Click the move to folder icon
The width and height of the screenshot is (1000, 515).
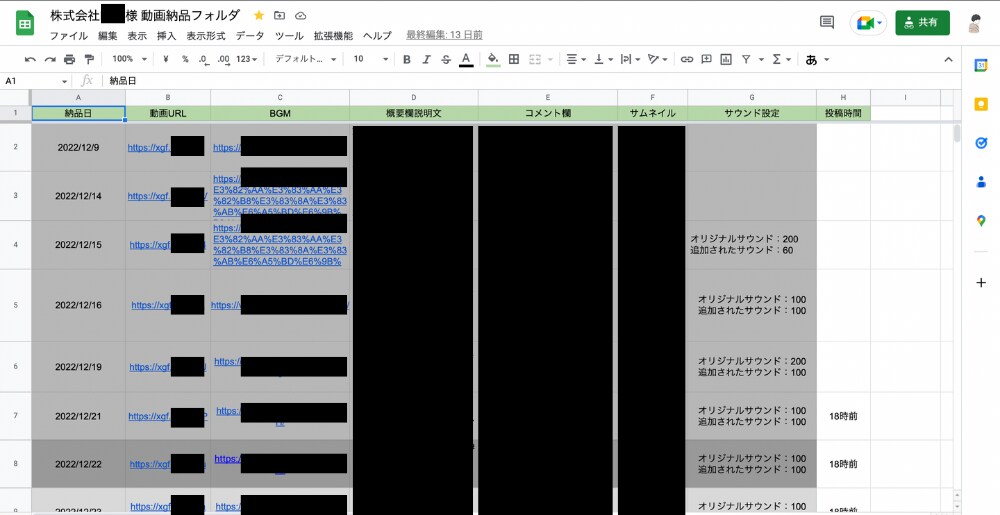pyautogui.click(x=279, y=15)
